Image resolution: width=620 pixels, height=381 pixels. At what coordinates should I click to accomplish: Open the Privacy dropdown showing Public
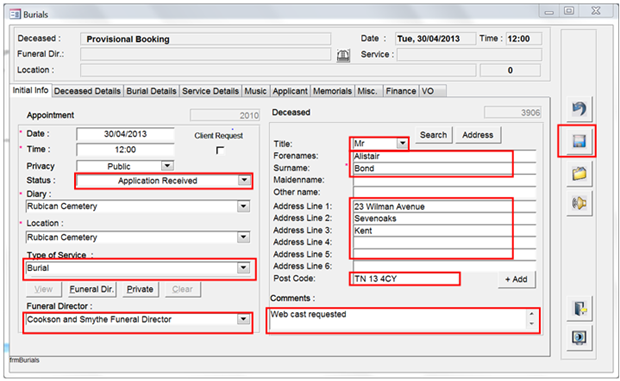click(x=167, y=166)
